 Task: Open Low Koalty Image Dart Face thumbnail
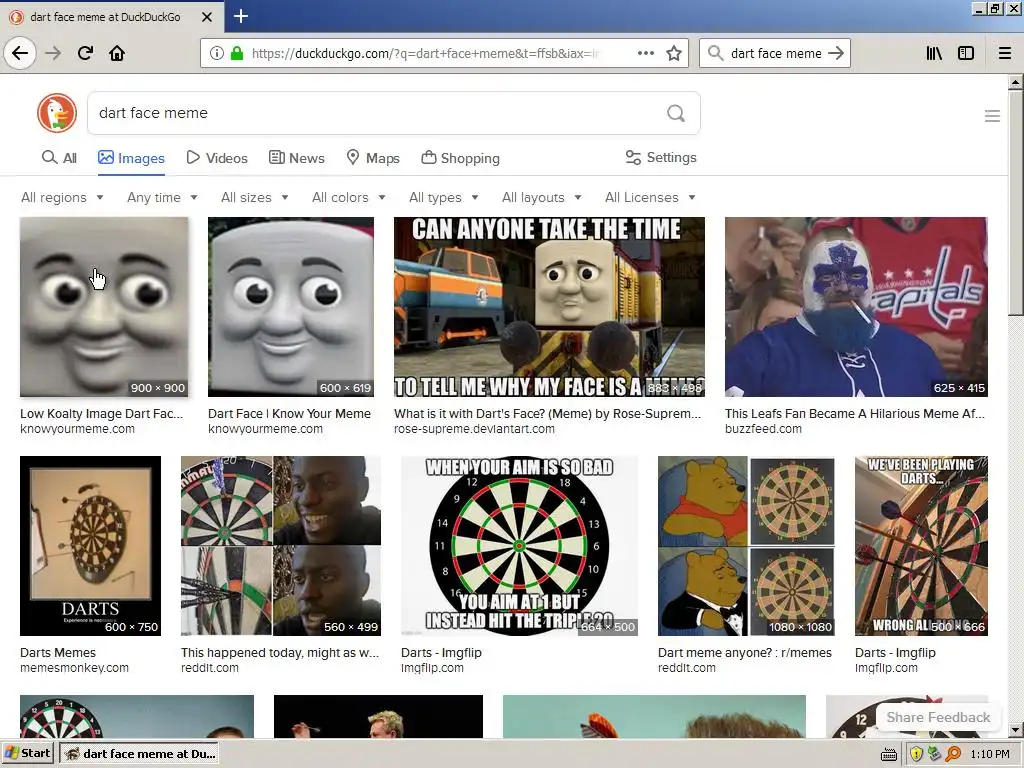[104, 307]
